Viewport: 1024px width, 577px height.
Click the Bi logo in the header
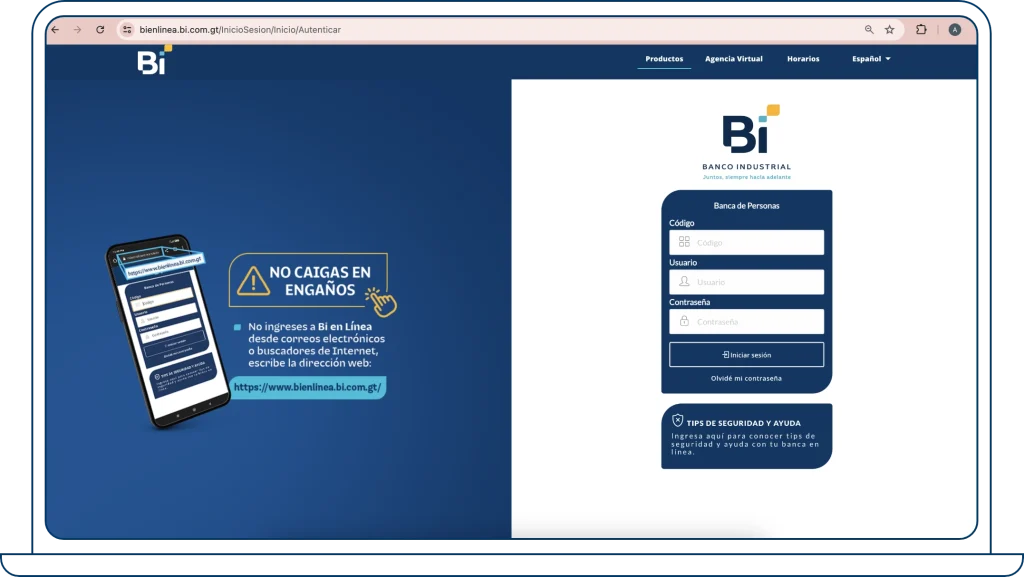tap(153, 60)
